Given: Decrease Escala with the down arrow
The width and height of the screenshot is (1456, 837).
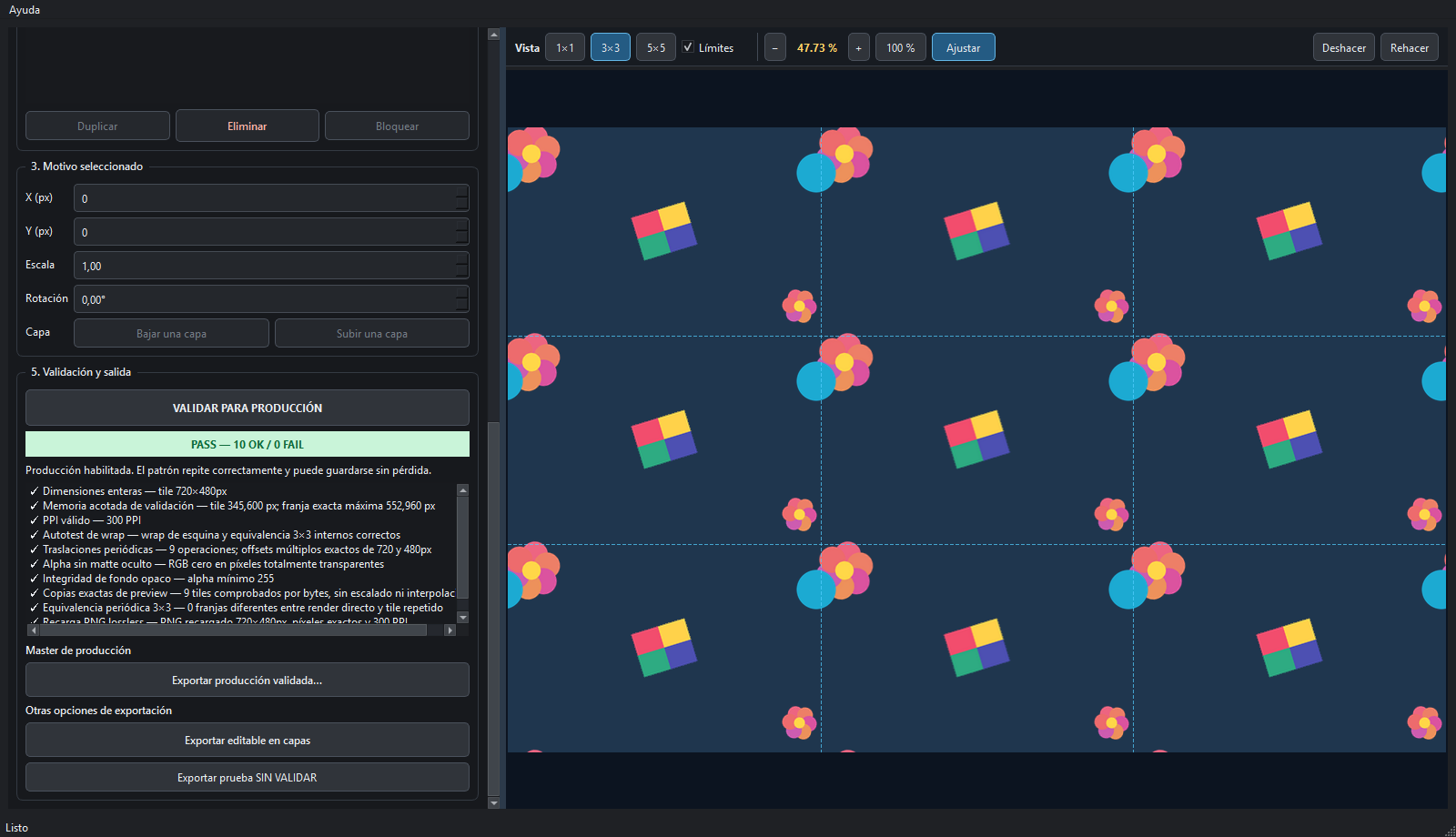Looking at the screenshot, I should coord(462,272).
